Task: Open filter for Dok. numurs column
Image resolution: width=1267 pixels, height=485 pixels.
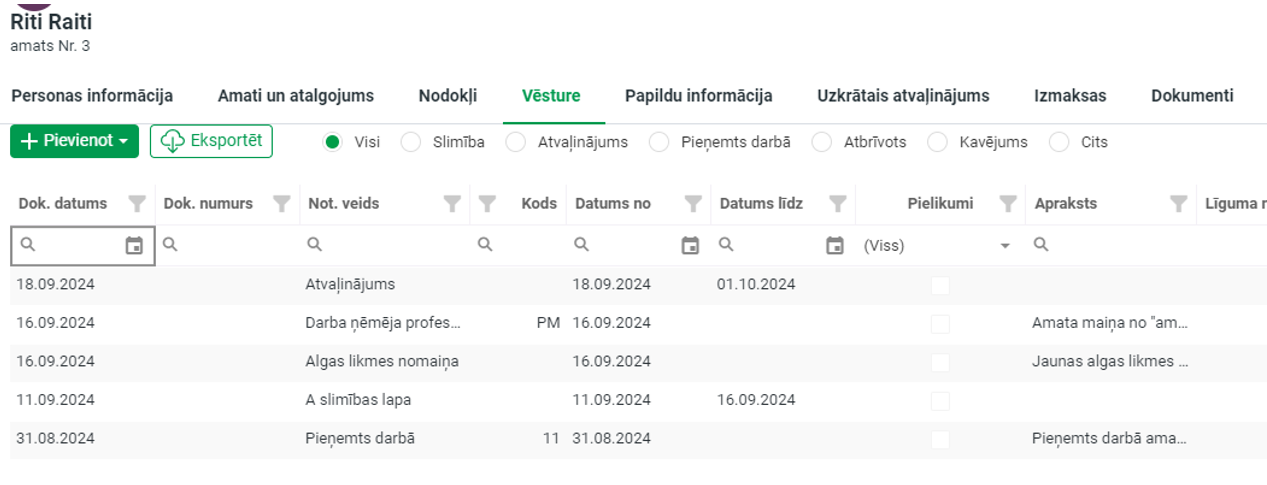Action: click(x=283, y=204)
